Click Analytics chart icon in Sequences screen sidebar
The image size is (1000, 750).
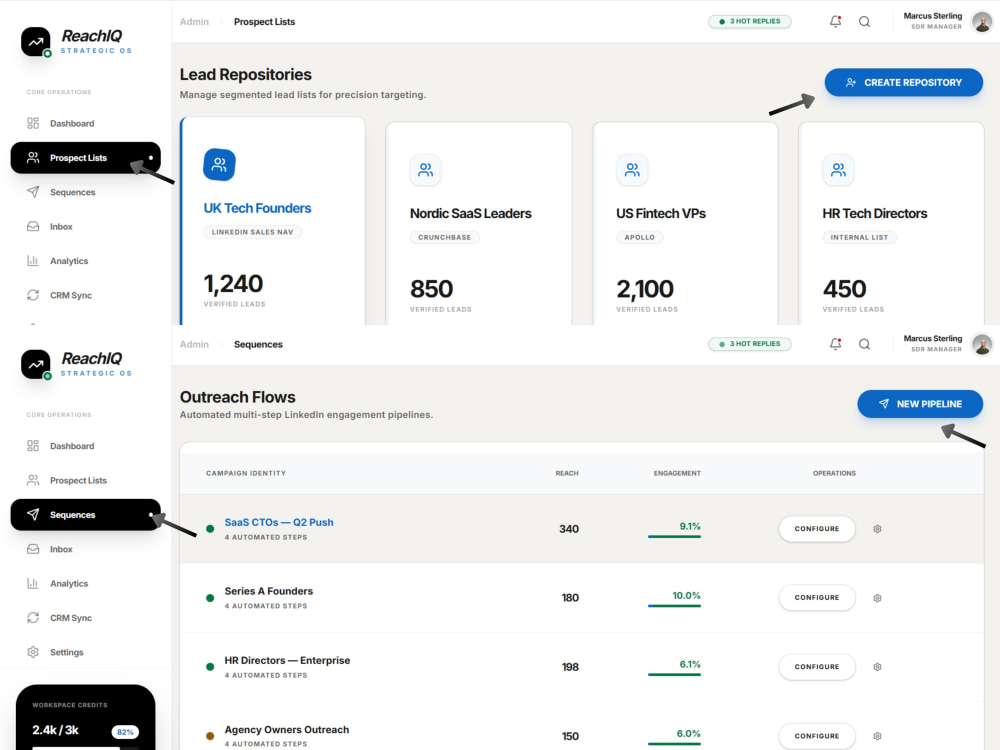(33, 584)
